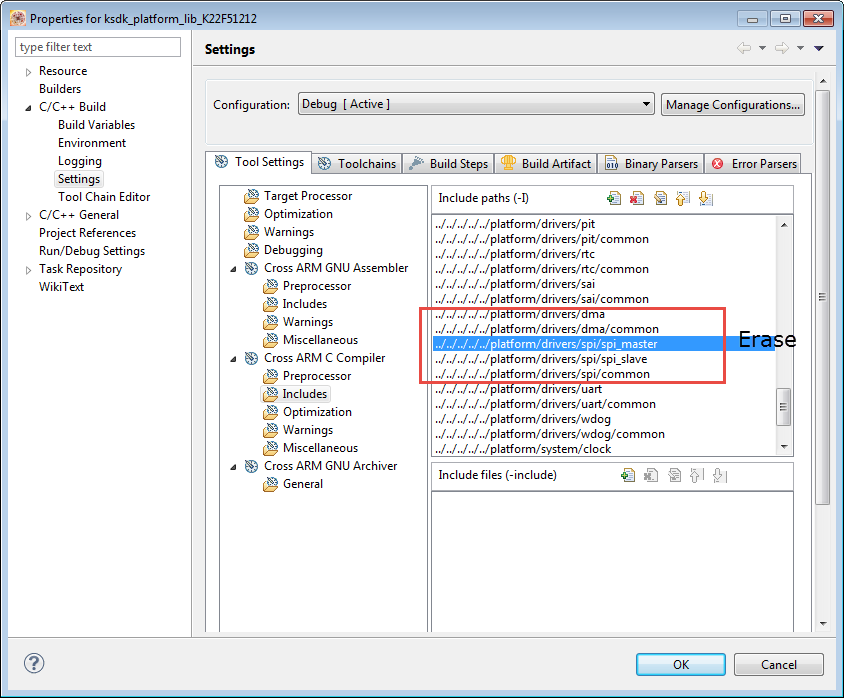
Task: Expand the Resource tree node
Action: [29, 72]
